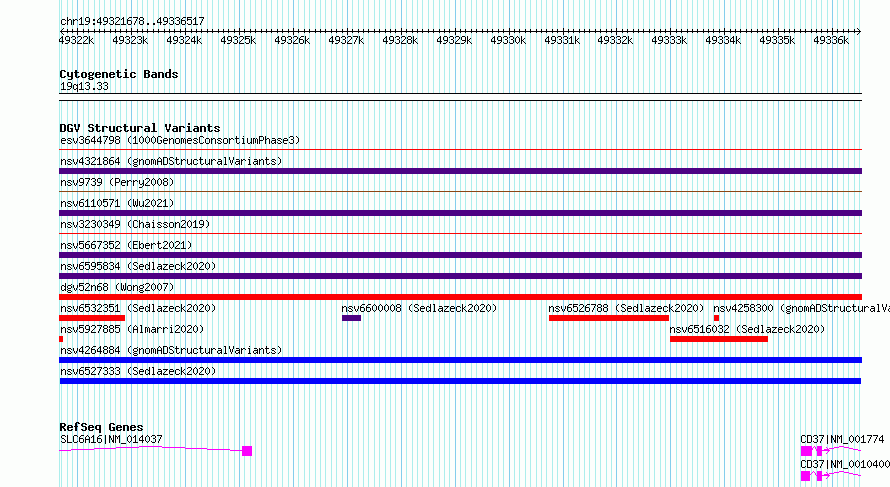Click the nsv6600008 (Sedlazeck2020) label

pos(419,308)
